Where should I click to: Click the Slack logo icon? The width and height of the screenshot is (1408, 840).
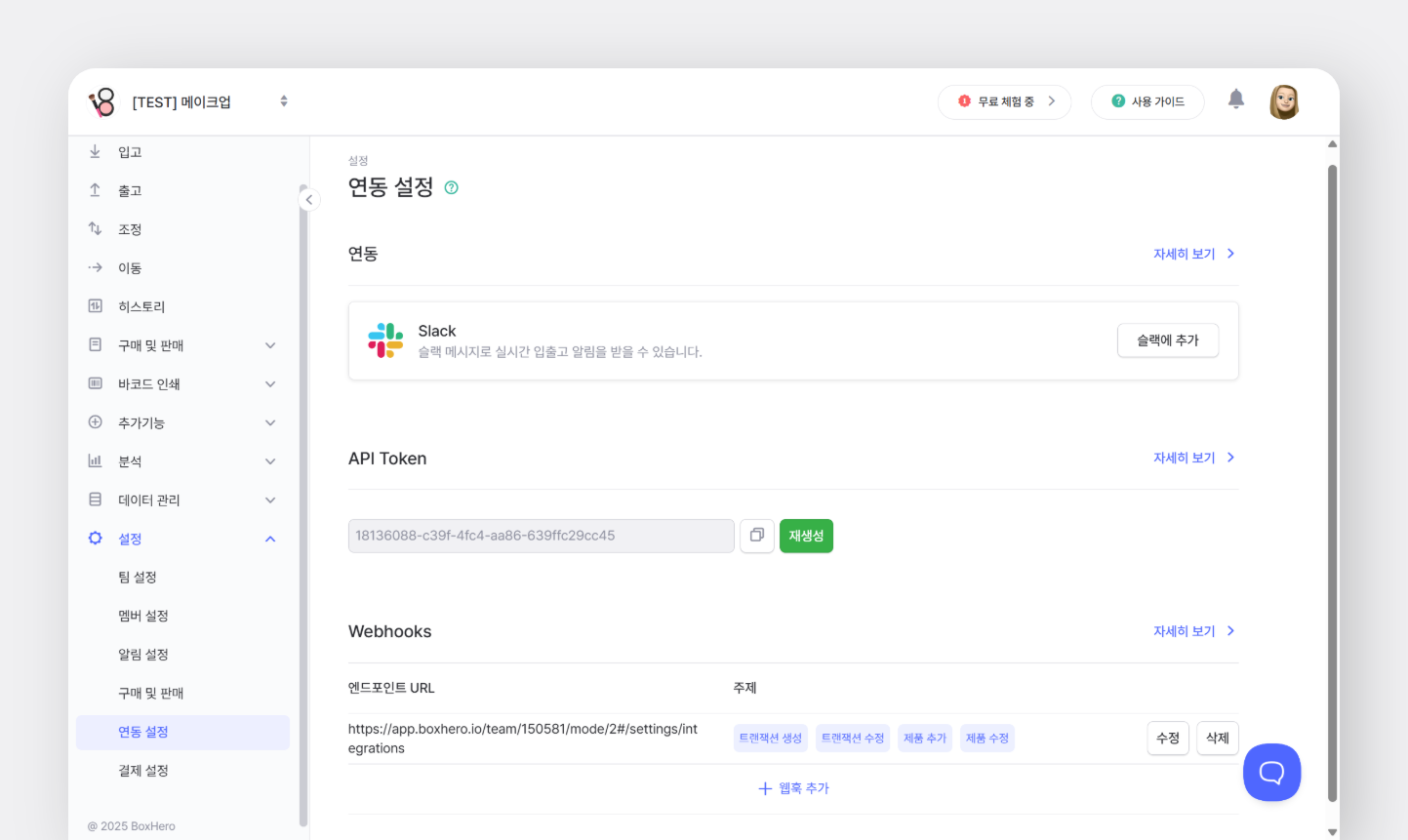[x=385, y=340]
